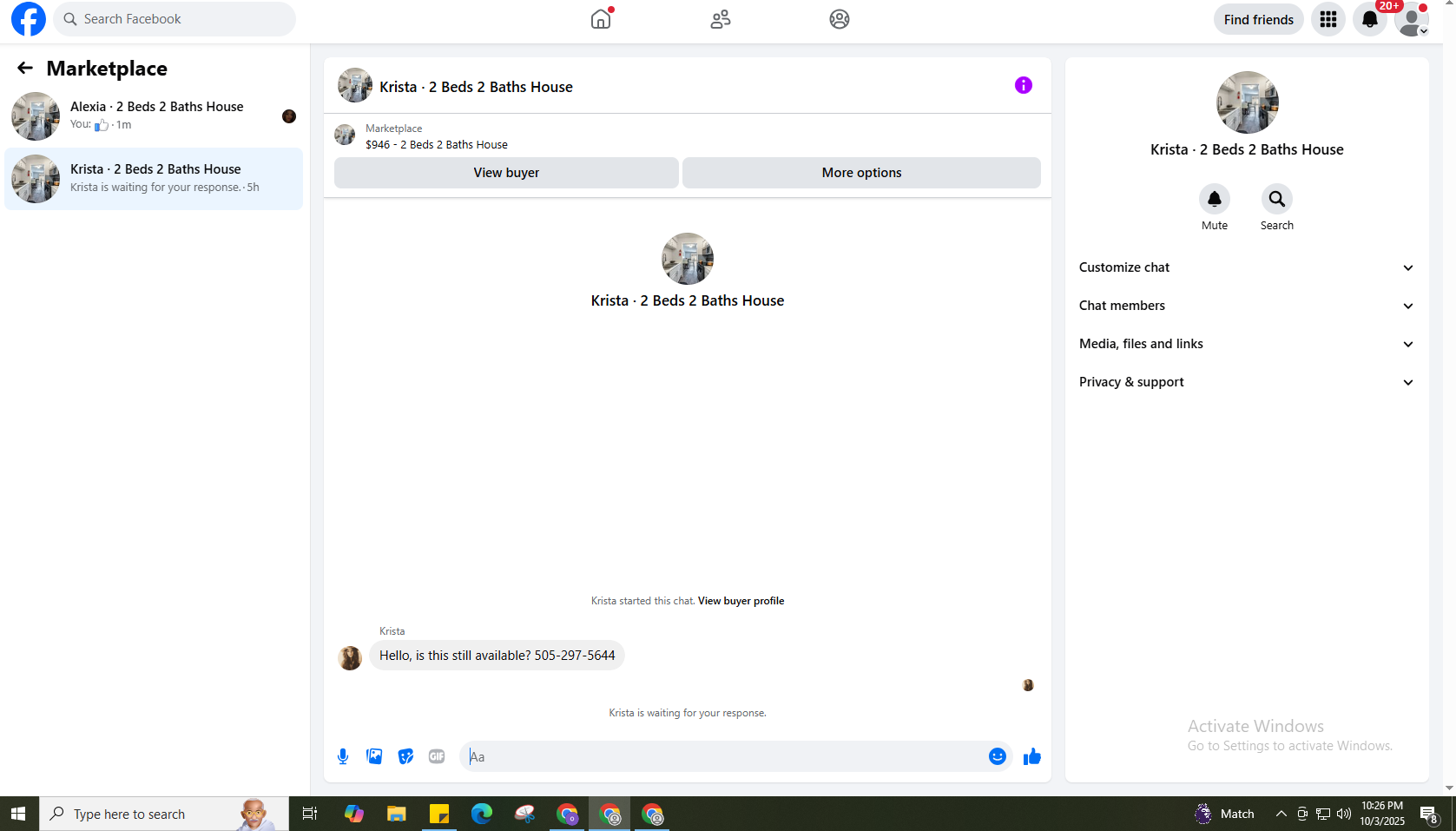Viewport: 1456px width, 831px height.
Task: Open the taskbar clock showing 10:26 PM
Action: [x=1382, y=814]
